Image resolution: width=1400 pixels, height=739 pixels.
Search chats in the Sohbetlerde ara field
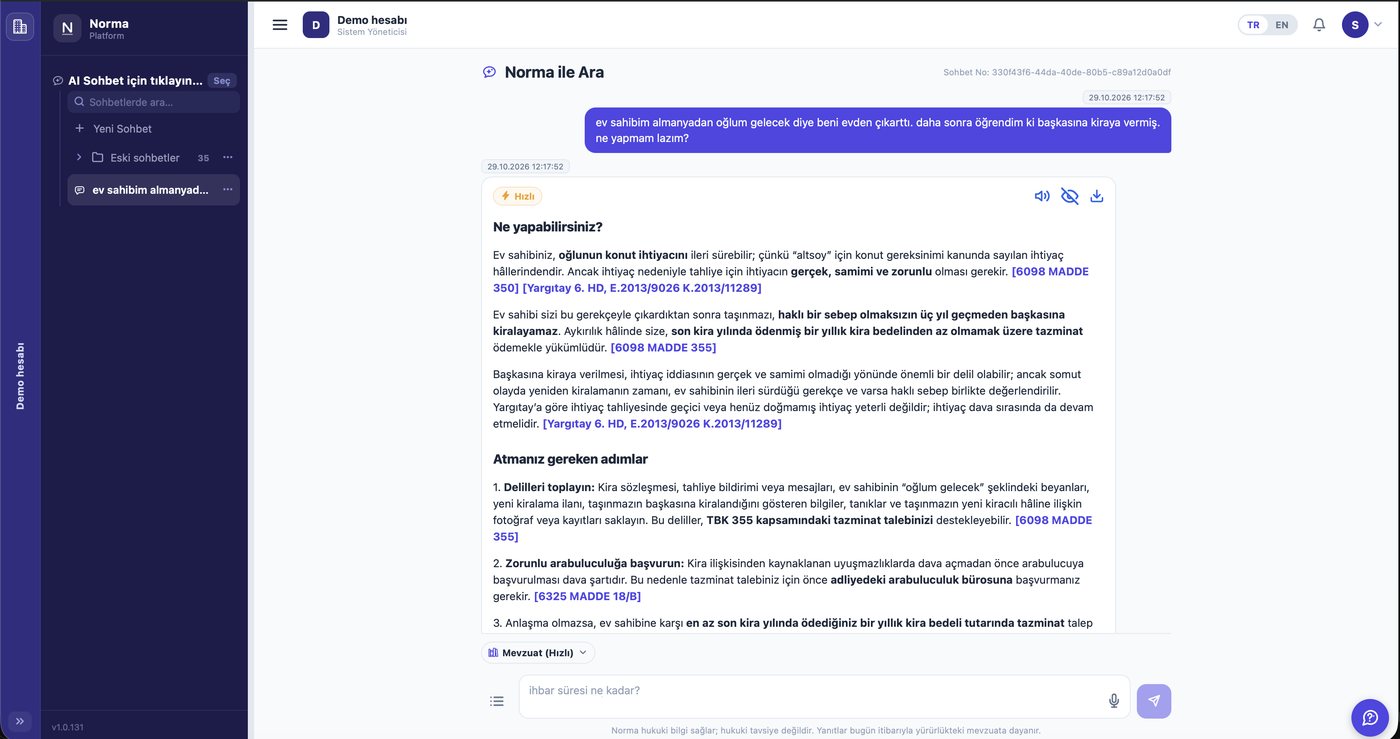[x=154, y=102]
